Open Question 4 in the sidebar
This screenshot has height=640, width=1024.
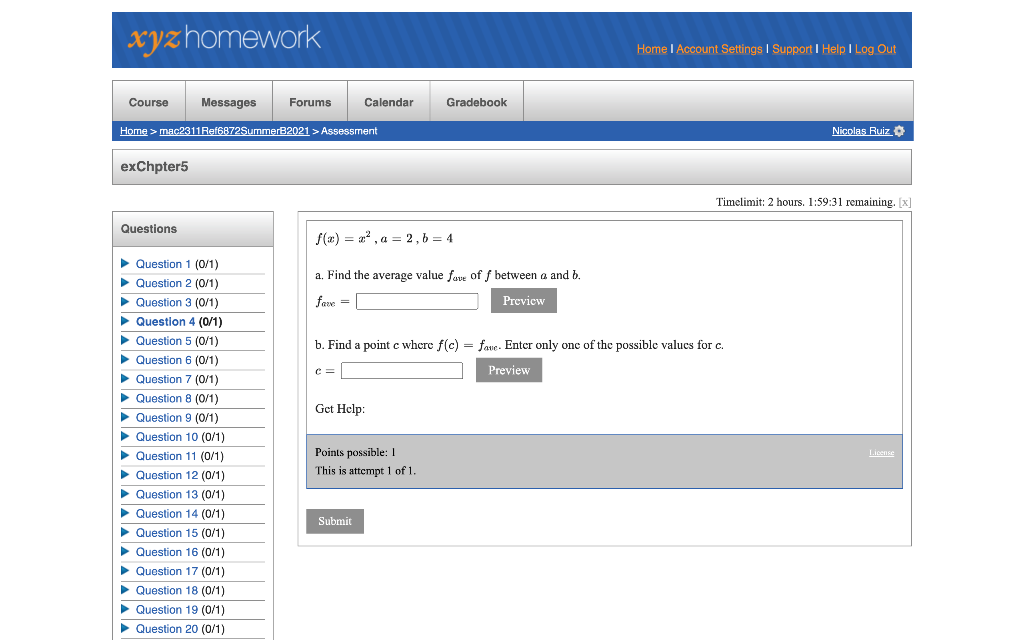pyautogui.click(x=164, y=321)
